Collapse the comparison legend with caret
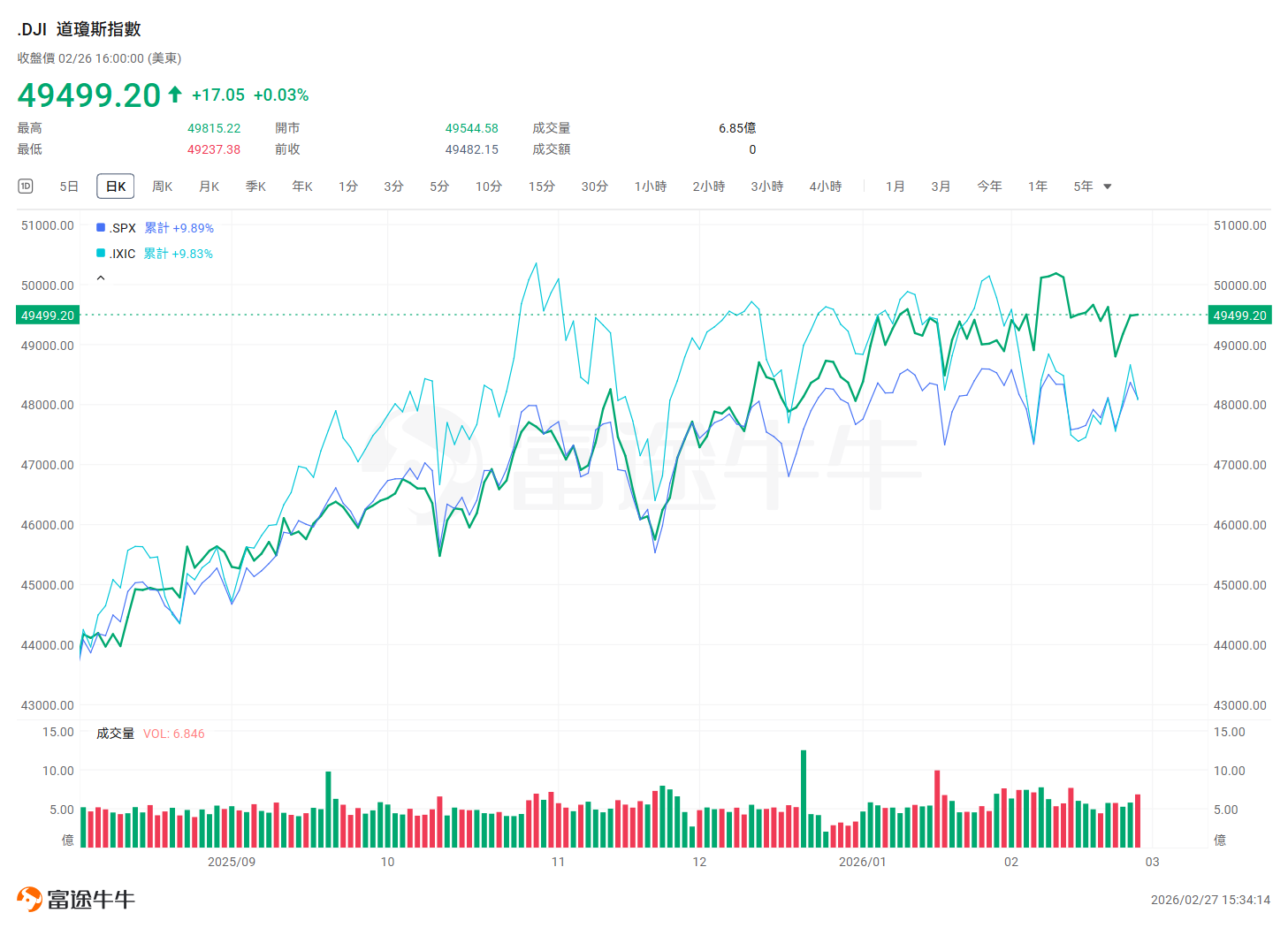1288x928 pixels. click(x=101, y=278)
